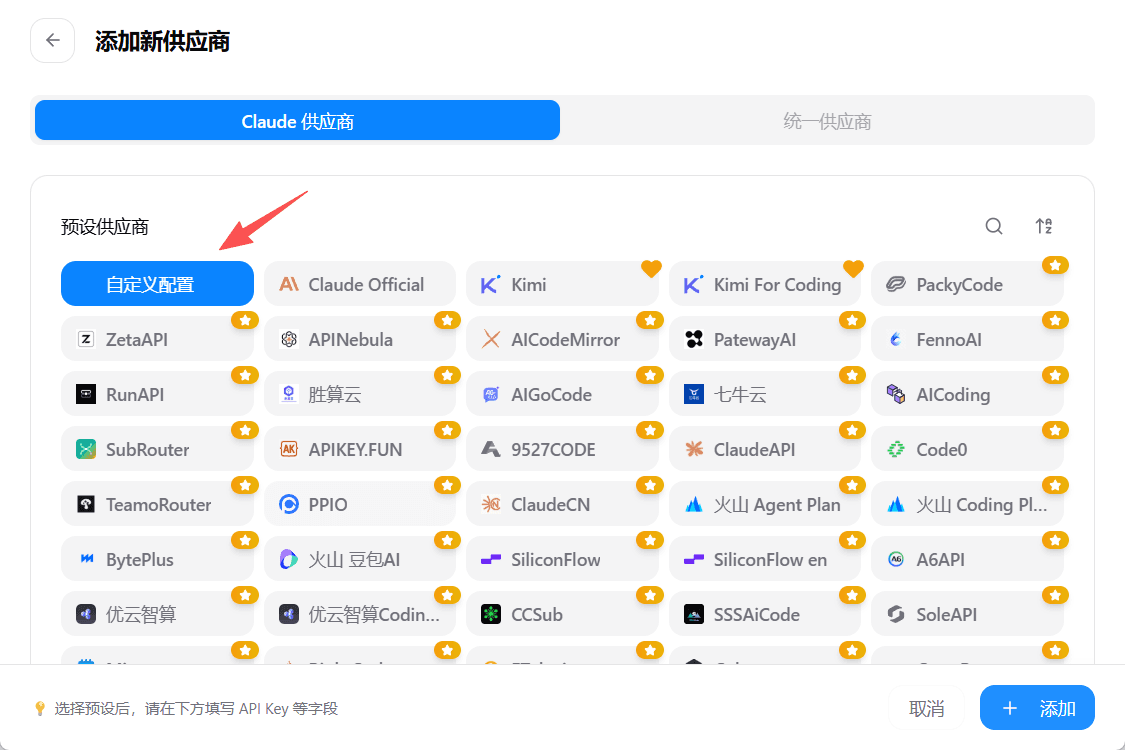Viewport: 1125px width, 750px height.
Task: Click the star badge on RunAPI
Action: pyautogui.click(x=245, y=375)
